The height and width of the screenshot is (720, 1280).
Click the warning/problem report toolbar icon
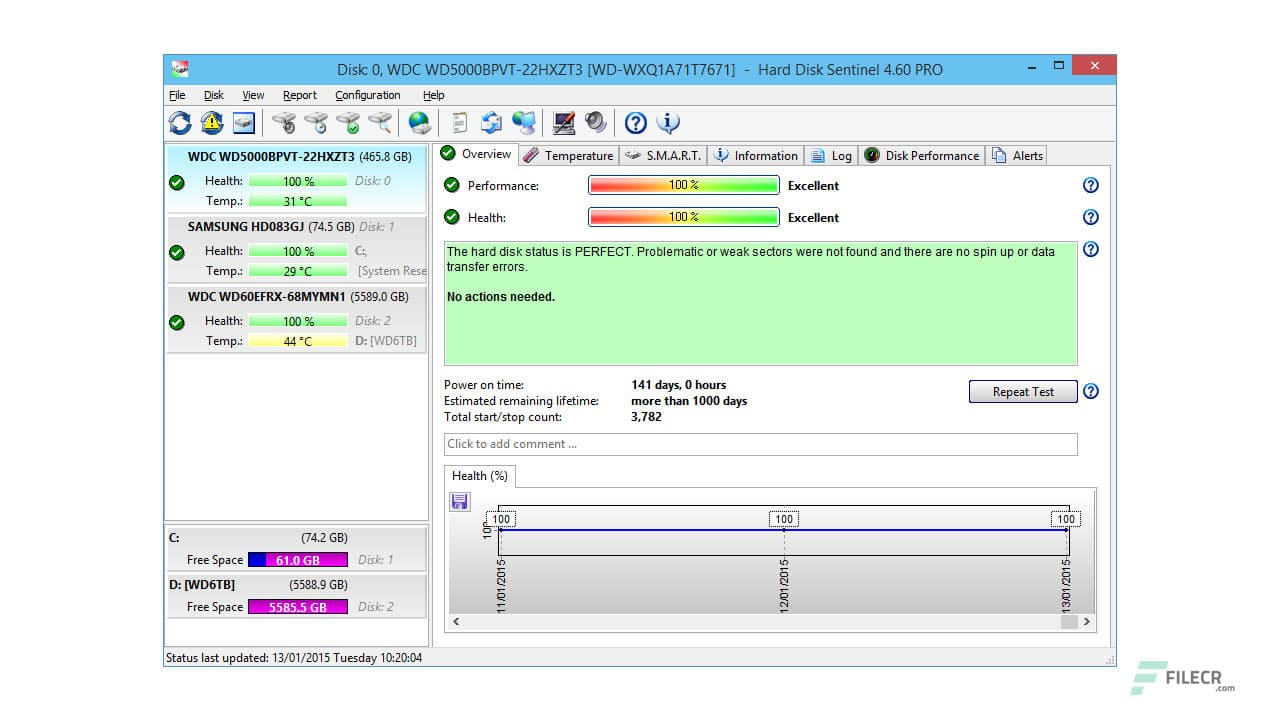click(x=211, y=122)
